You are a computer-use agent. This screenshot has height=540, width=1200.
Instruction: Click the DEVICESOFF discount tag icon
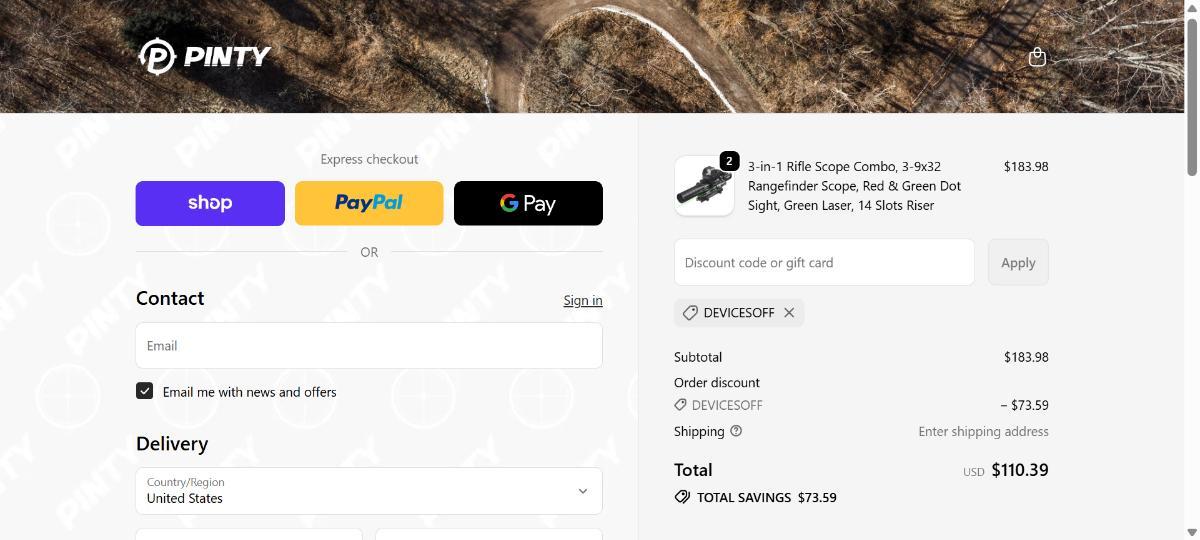[690, 313]
